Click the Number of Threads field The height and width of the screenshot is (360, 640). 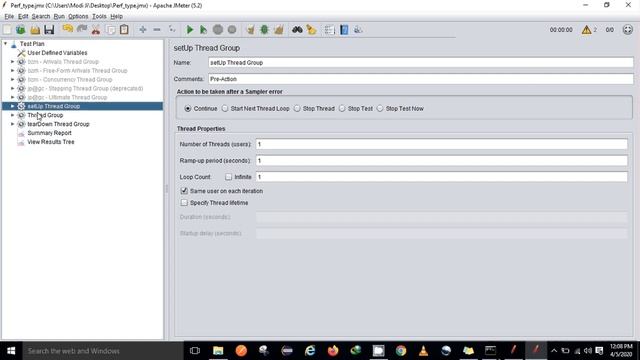point(442,144)
